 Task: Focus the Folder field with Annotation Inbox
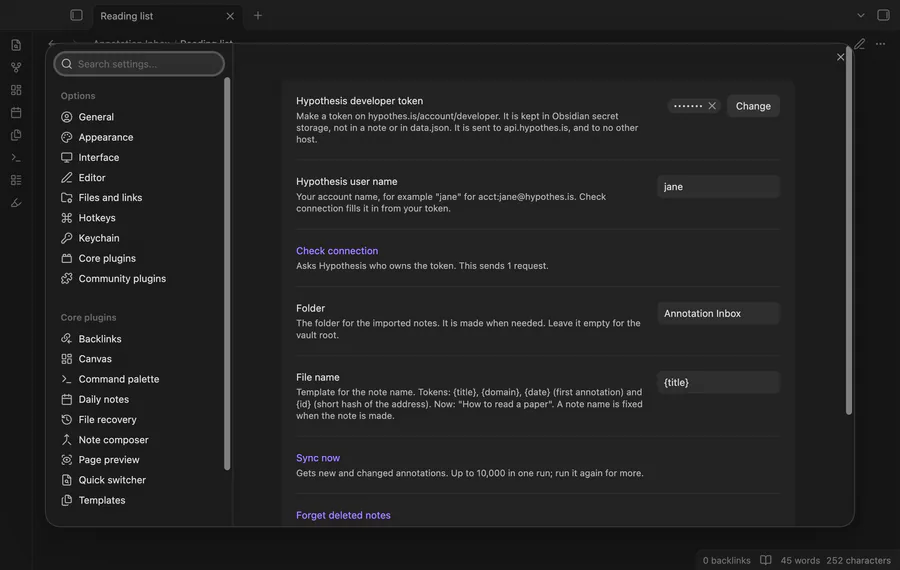[718, 313]
